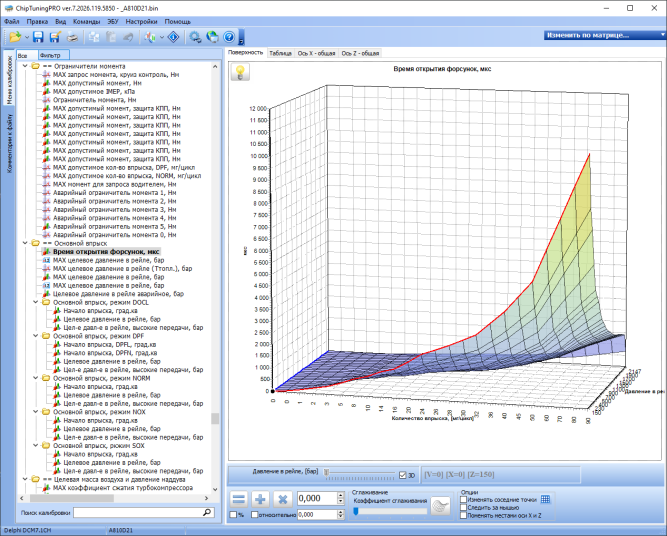
Task: Click the equals (set value) button
Action: [x=239, y=499]
